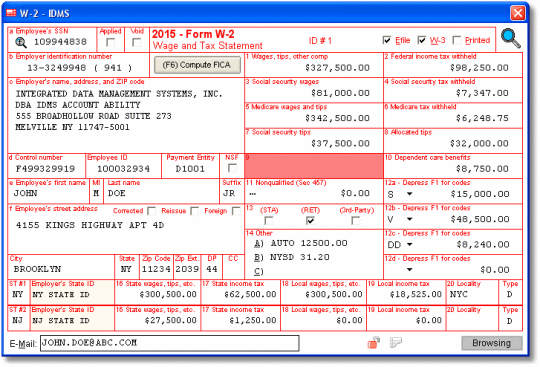Check the Reissue checkbox
The width and height of the screenshot is (540, 367).
(x=194, y=211)
